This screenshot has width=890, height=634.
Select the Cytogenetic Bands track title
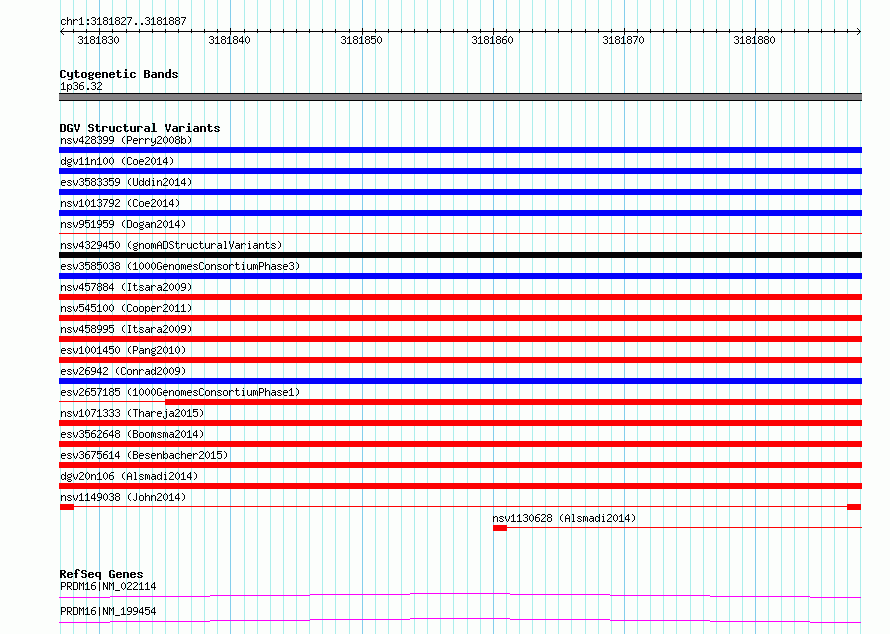coord(119,74)
